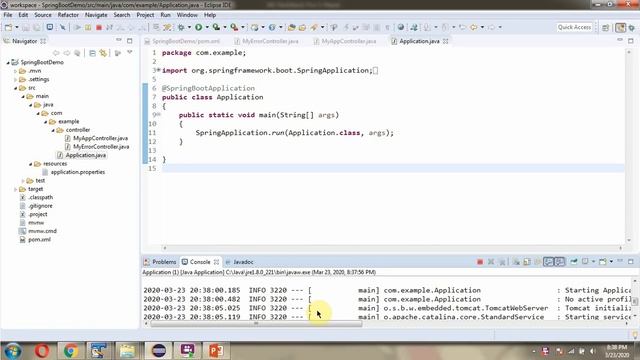The width and height of the screenshot is (640, 360).
Task: Click the Resume debug icon in toolbar
Action: (78, 27)
